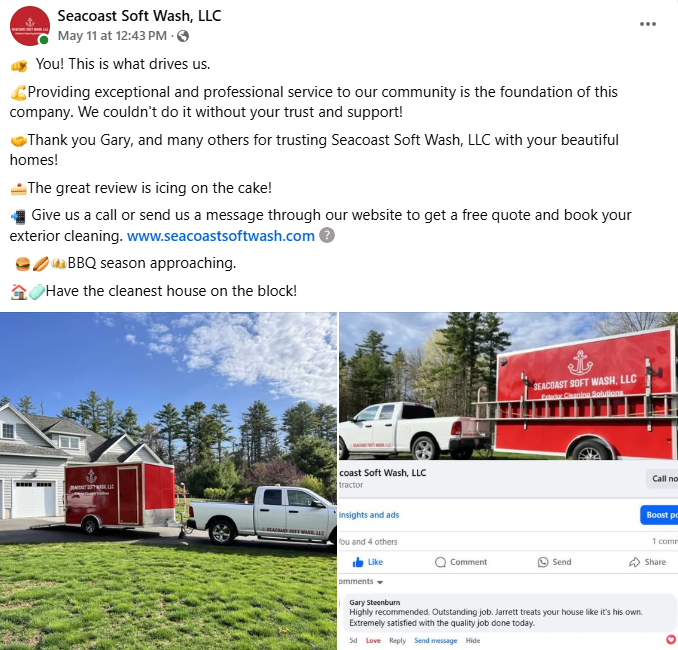Click the Seacoast Soft Wash profile picture

[30, 26]
